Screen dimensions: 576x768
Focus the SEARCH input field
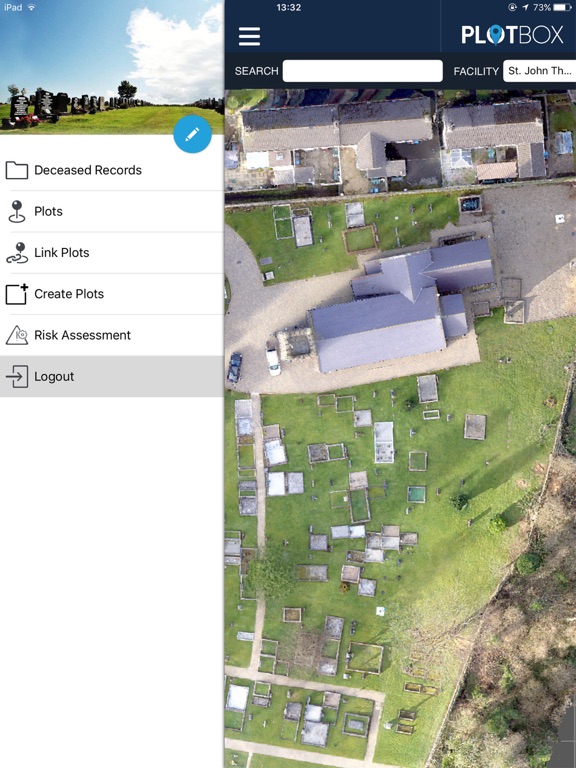[x=362, y=71]
